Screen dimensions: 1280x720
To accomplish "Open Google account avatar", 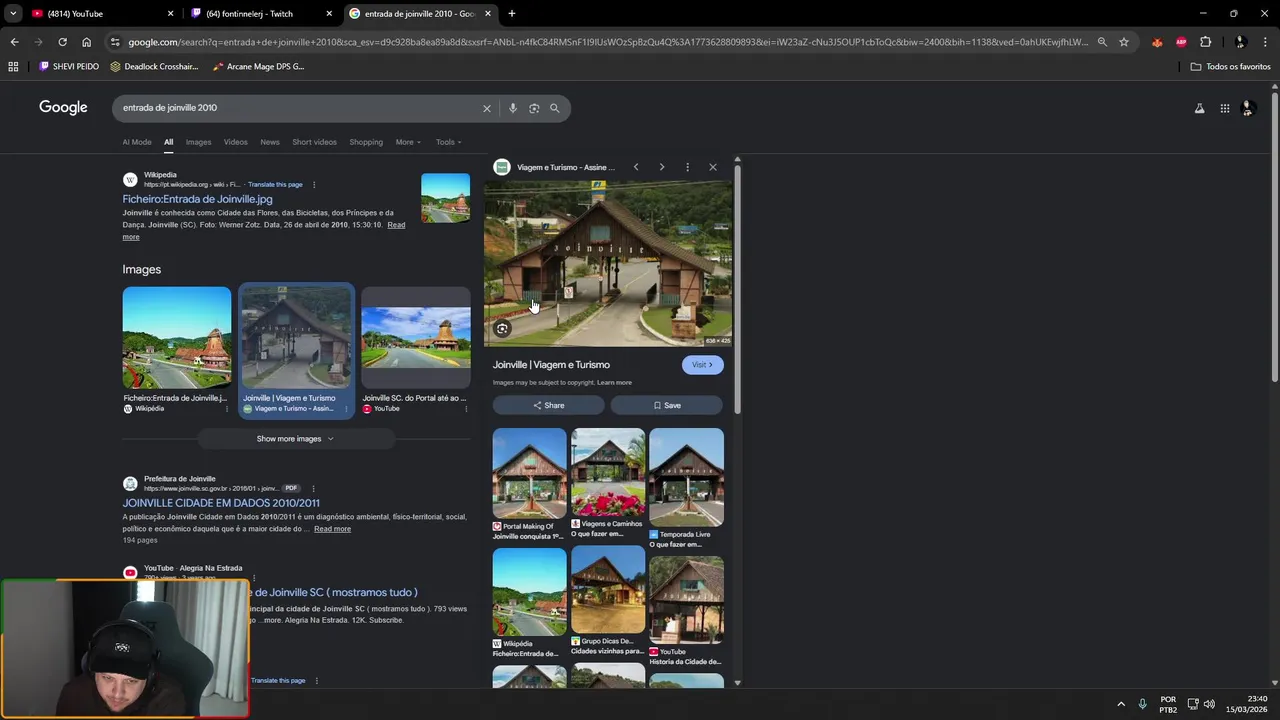I will coord(1247,108).
